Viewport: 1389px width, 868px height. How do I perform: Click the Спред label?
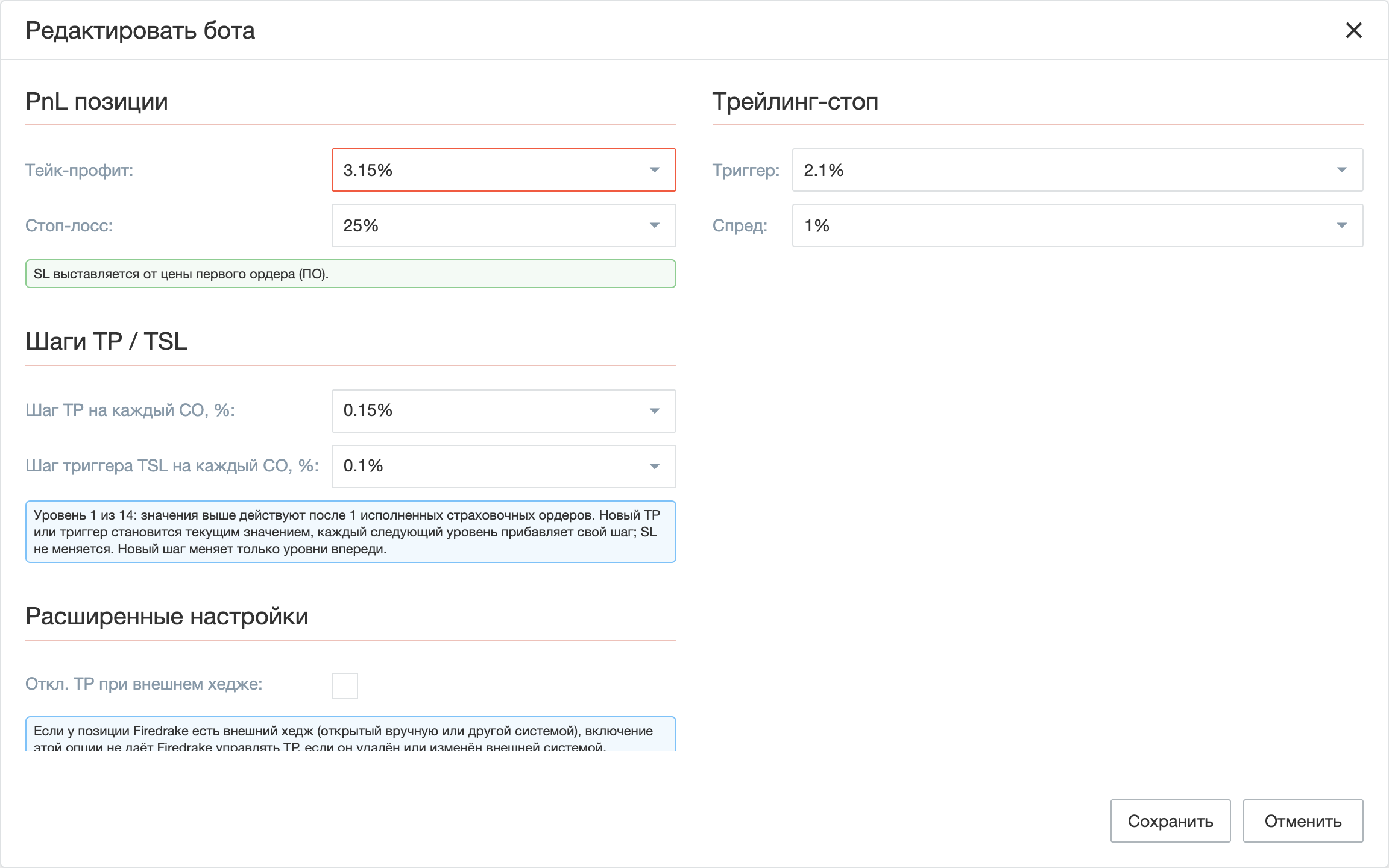click(x=740, y=226)
